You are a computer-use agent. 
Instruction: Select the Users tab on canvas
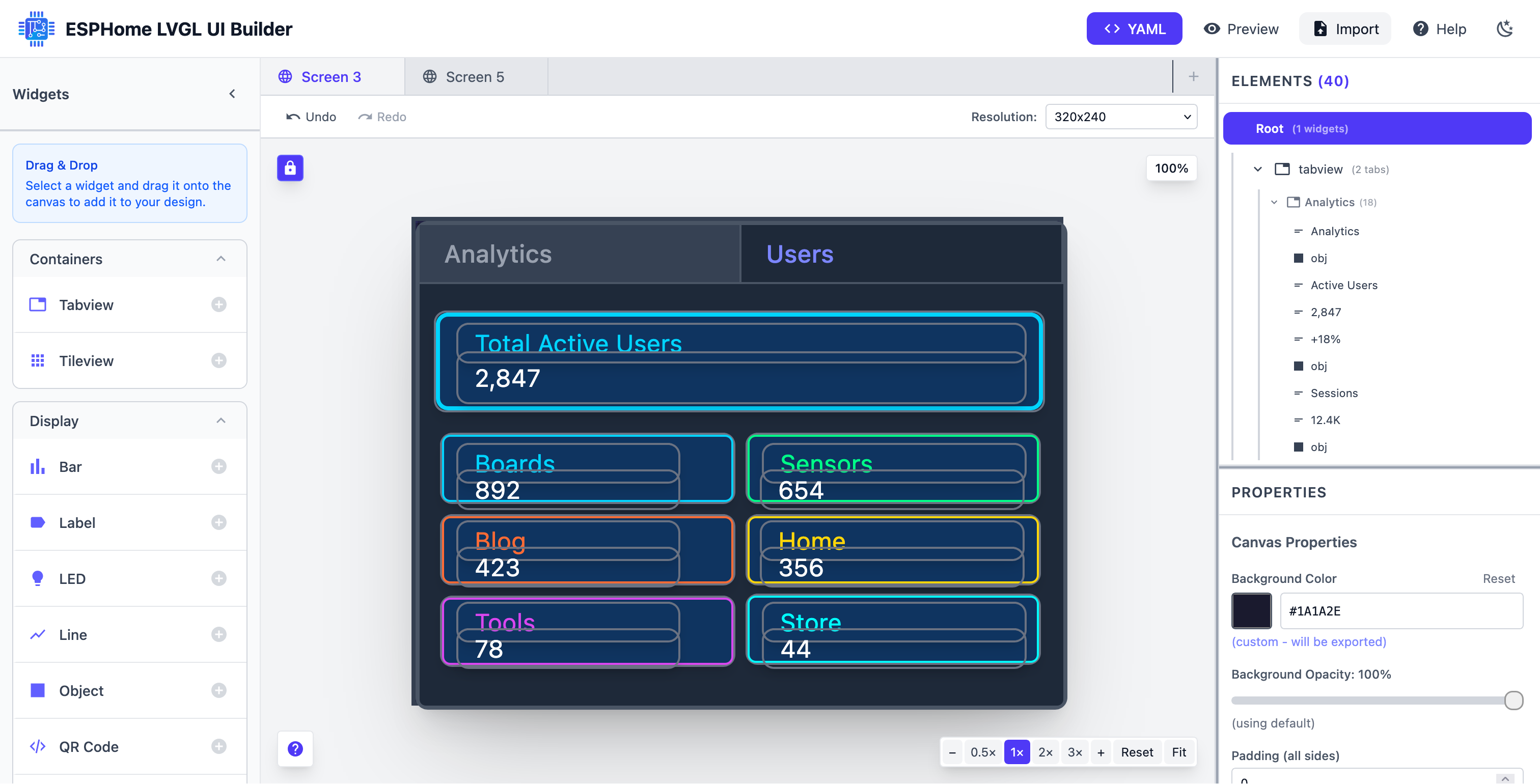[x=800, y=254]
